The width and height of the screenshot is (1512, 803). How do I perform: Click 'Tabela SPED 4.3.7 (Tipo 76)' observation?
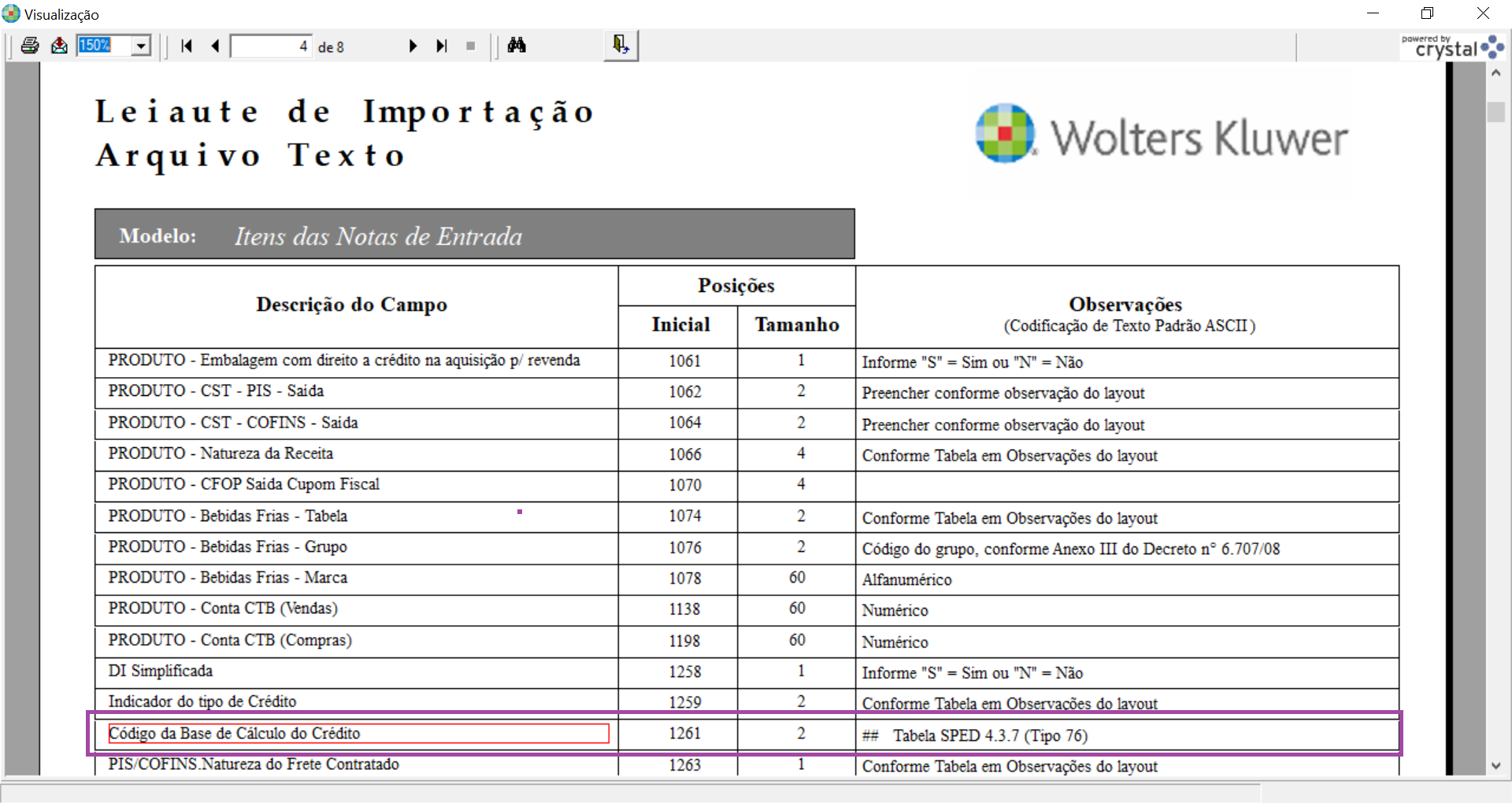point(990,735)
